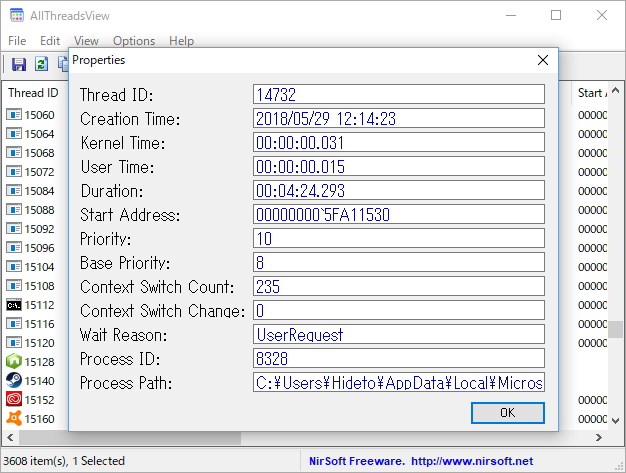Click the Start Address column header
The height and width of the screenshot is (473, 626).
[590, 93]
